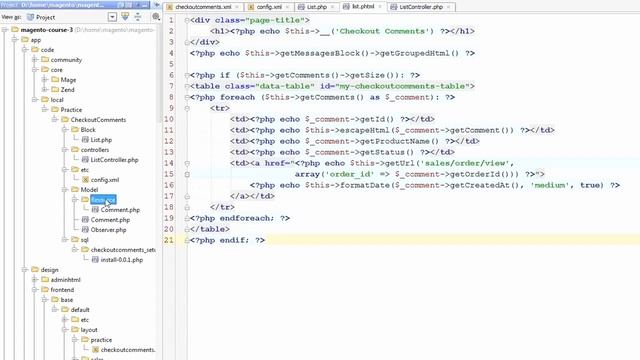
Task: Collapse the controllers folder node
Action: click(65, 150)
